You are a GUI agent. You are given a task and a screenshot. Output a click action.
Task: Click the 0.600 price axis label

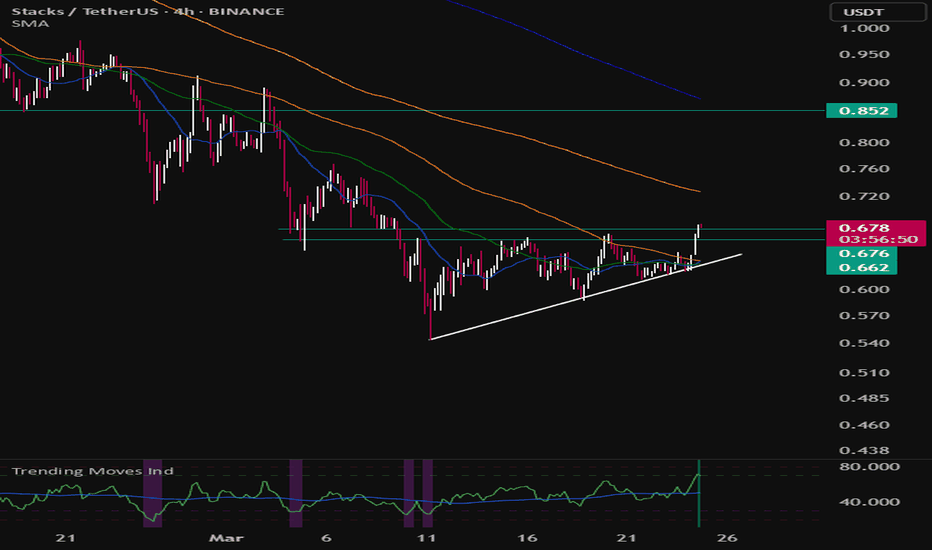point(864,290)
